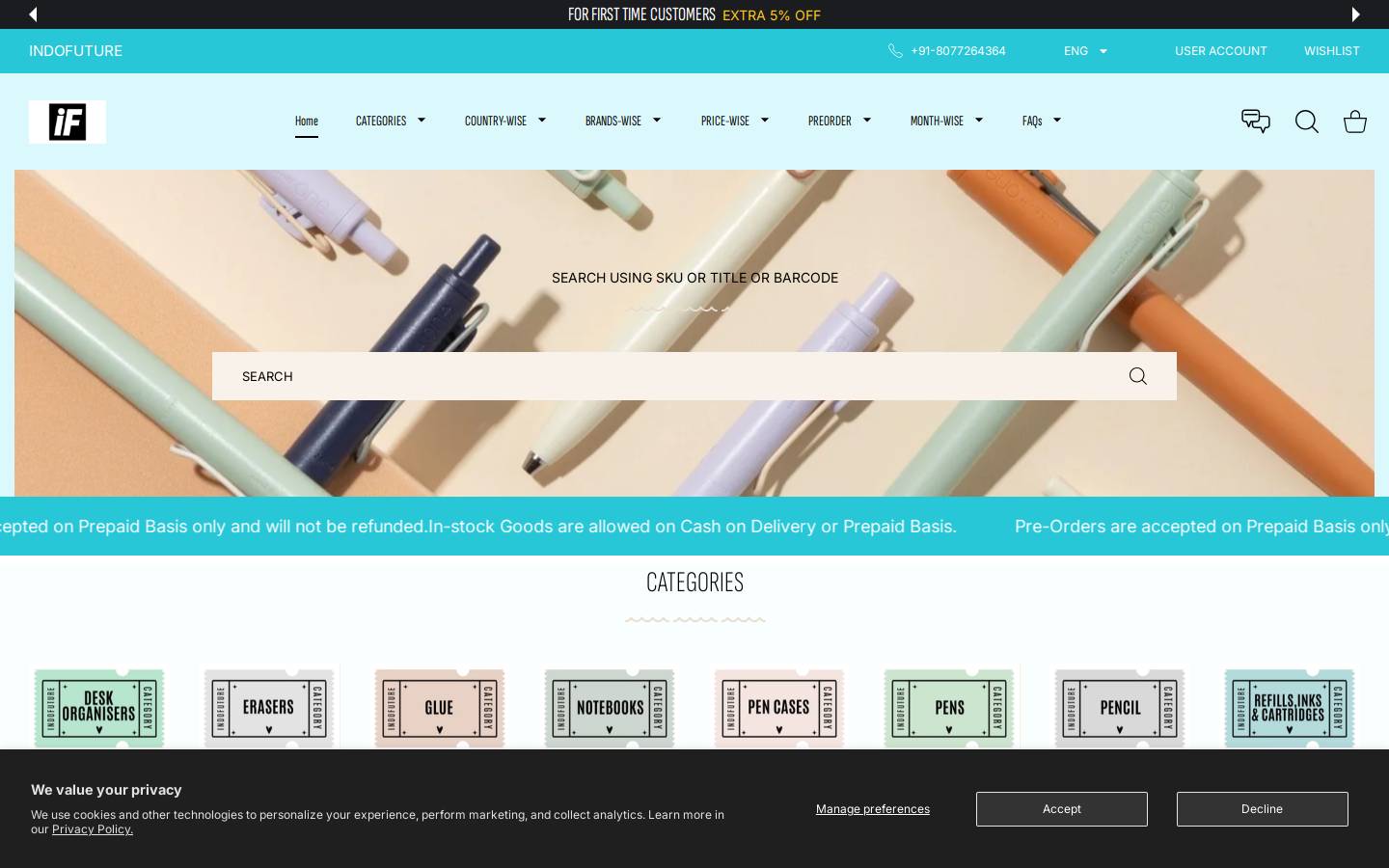Viewport: 1389px width, 868px height.
Task: Accept cookies
Action: click(1062, 809)
